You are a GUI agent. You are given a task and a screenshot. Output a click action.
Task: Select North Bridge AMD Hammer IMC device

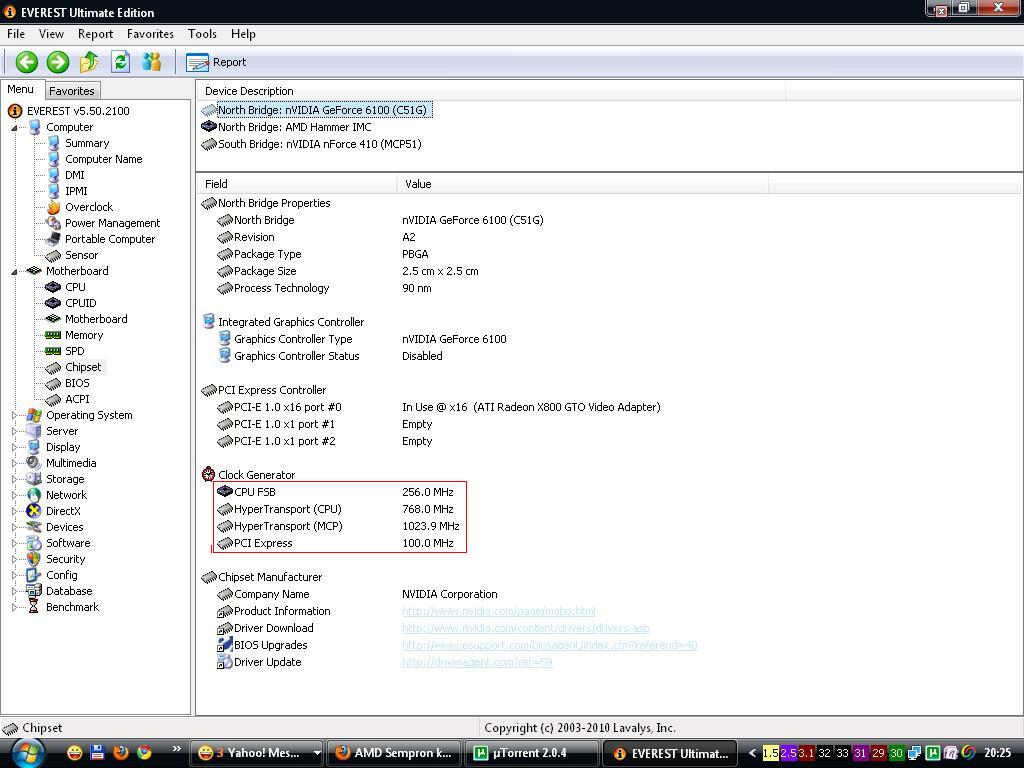point(295,127)
